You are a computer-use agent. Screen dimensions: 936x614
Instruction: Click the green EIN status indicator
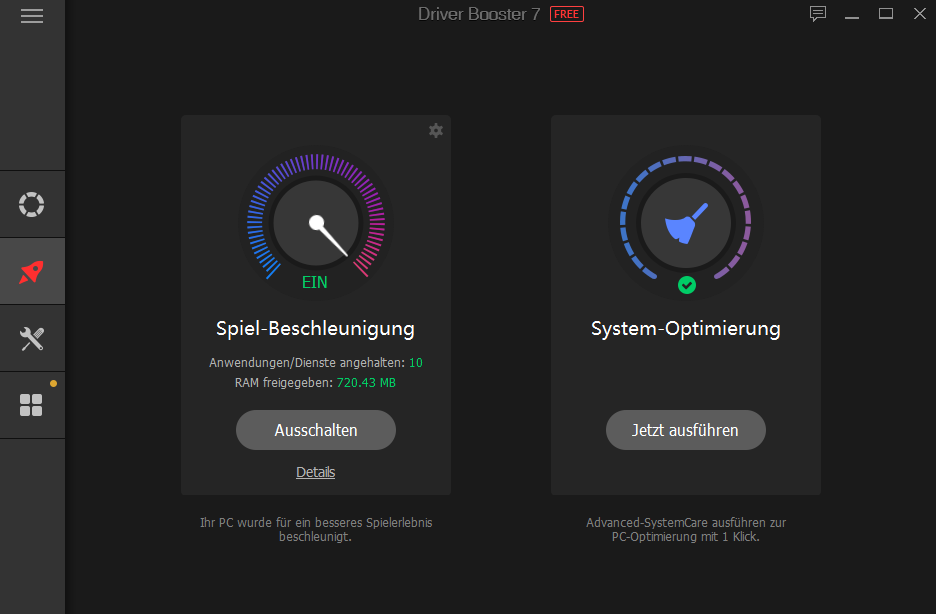314,282
